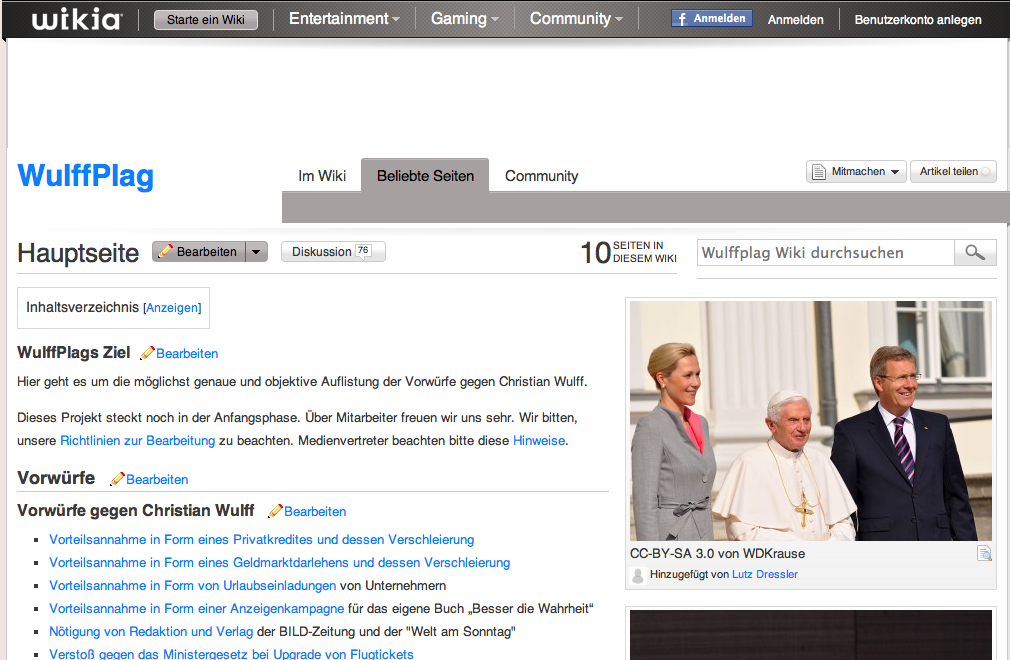
Task: Open the Richtlinien zur Bearbeitung link
Action: pyautogui.click(x=137, y=440)
